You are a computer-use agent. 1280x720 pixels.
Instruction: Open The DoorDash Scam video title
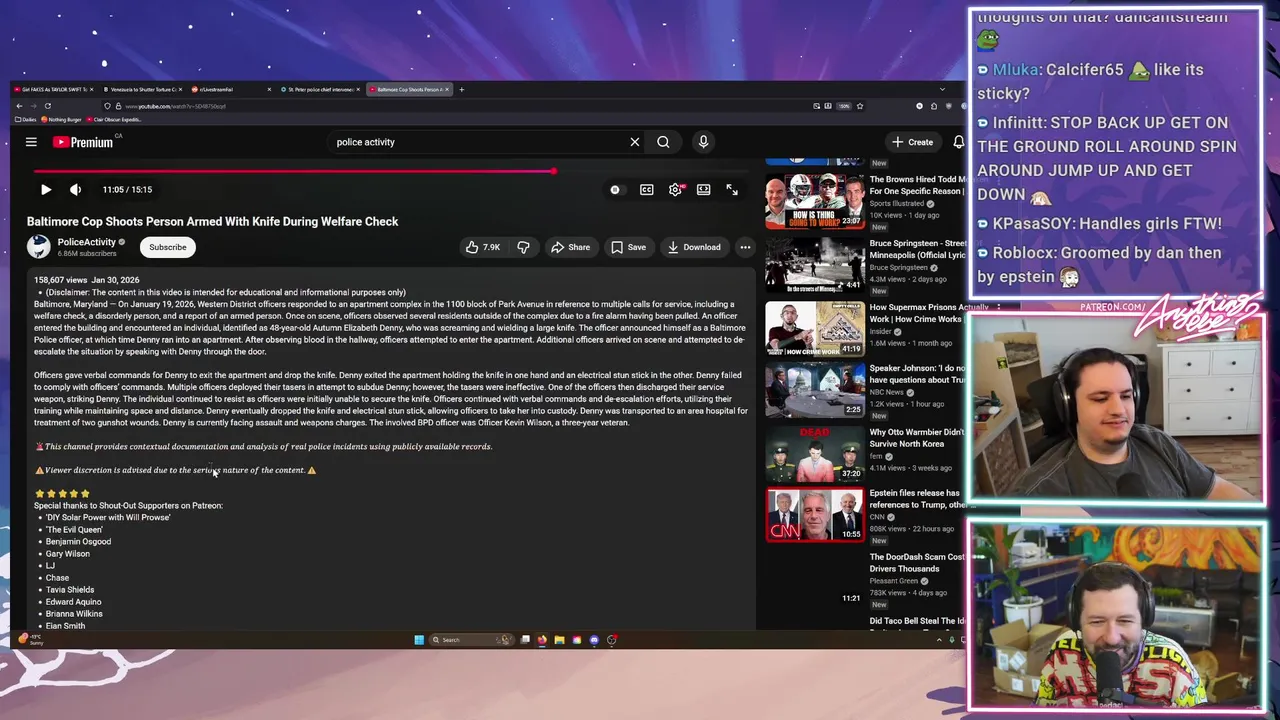pyautogui.click(x=918, y=562)
